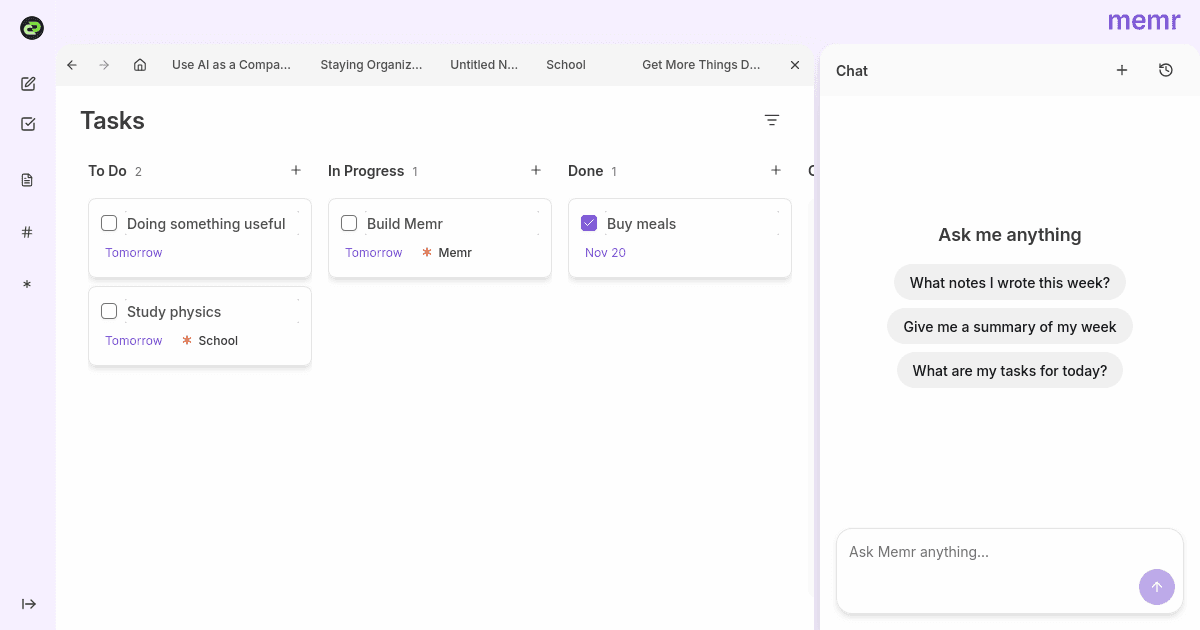The height and width of the screenshot is (630, 1200).
Task: Open the notes document icon in sidebar
Action: coord(28,180)
